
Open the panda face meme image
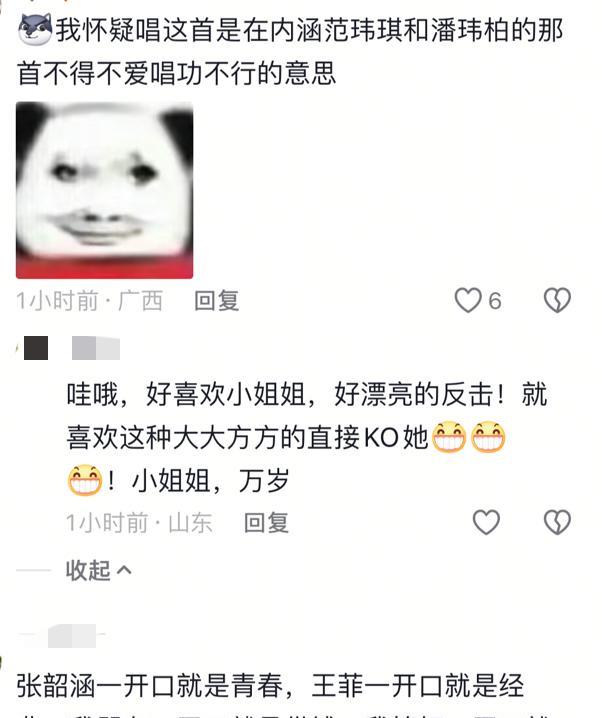point(104,190)
